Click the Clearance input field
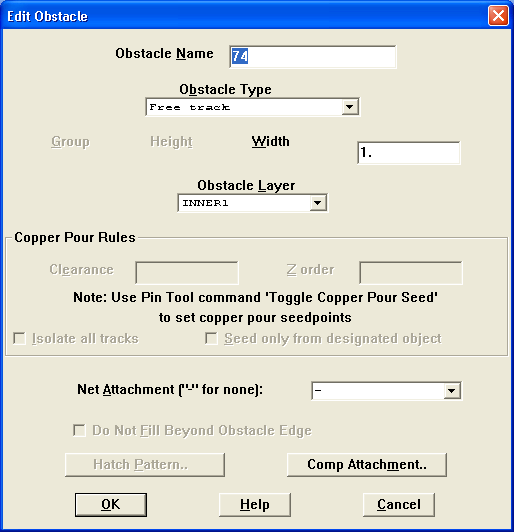The width and height of the screenshot is (514, 532). click(x=187, y=272)
